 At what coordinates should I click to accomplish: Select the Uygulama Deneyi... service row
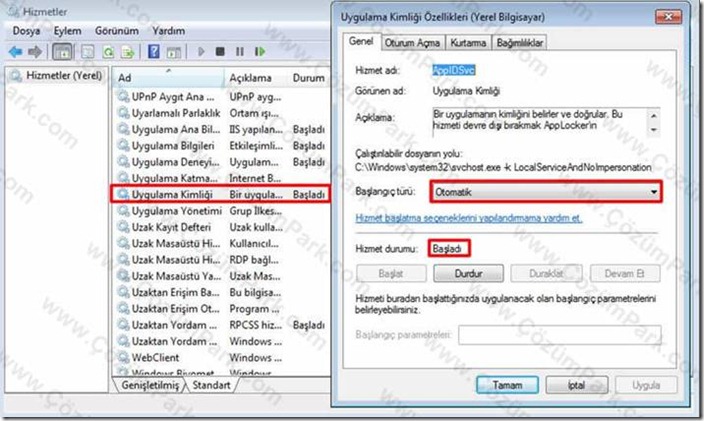coord(220,162)
